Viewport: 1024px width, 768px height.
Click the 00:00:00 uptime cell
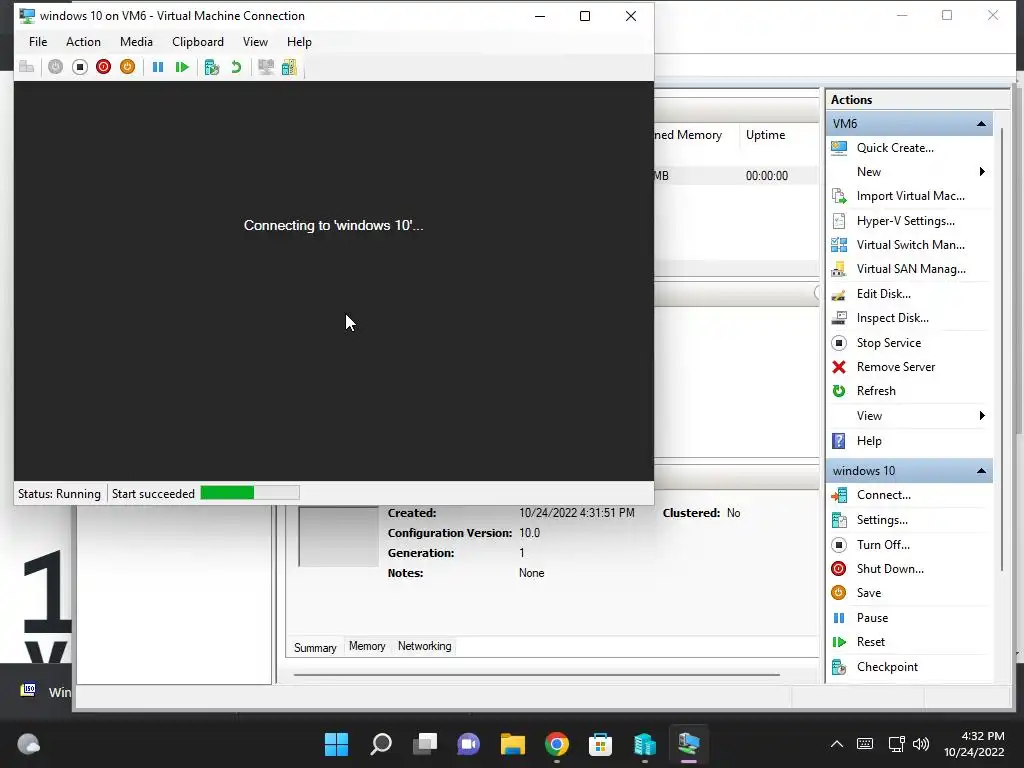click(767, 176)
